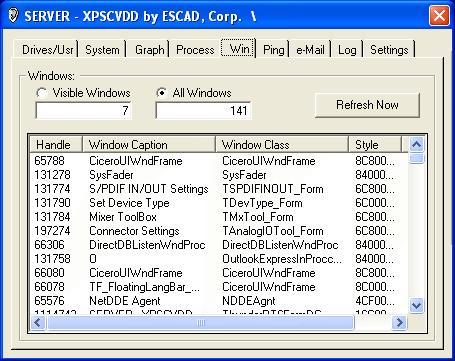This screenshot has width=455, height=361.
Task: Close the SERVER XPSCVDD window
Action: click(439, 16)
